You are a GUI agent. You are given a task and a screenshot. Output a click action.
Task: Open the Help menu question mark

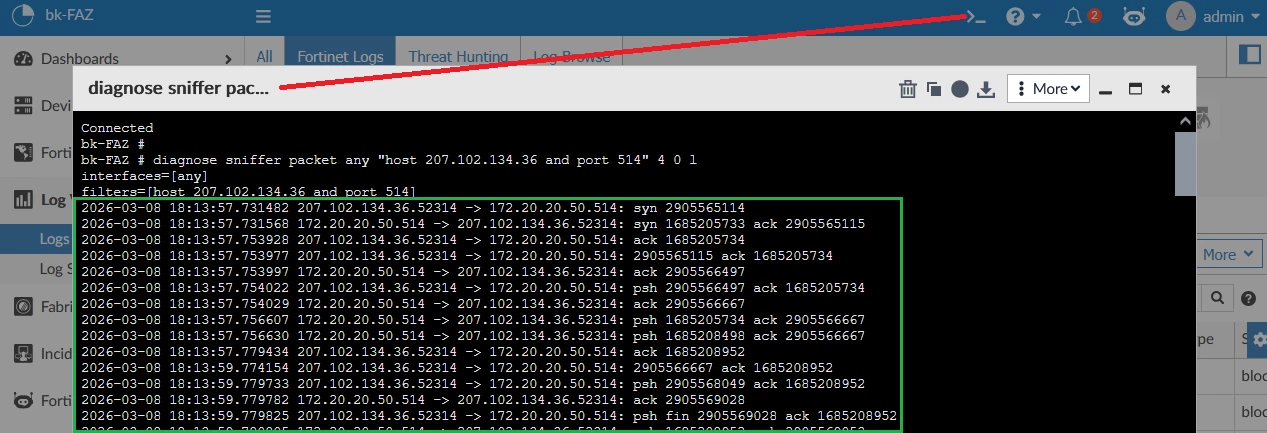[1015, 17]
